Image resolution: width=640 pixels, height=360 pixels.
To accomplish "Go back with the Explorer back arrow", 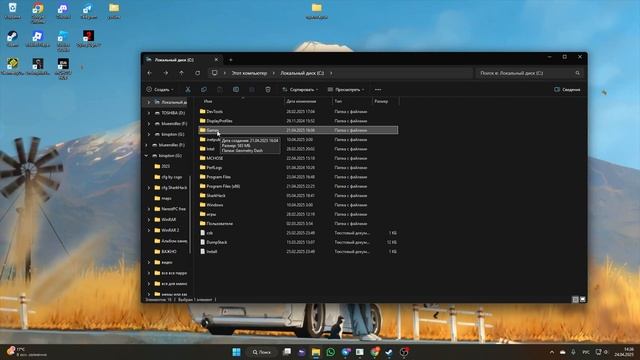I will [150, 73].
